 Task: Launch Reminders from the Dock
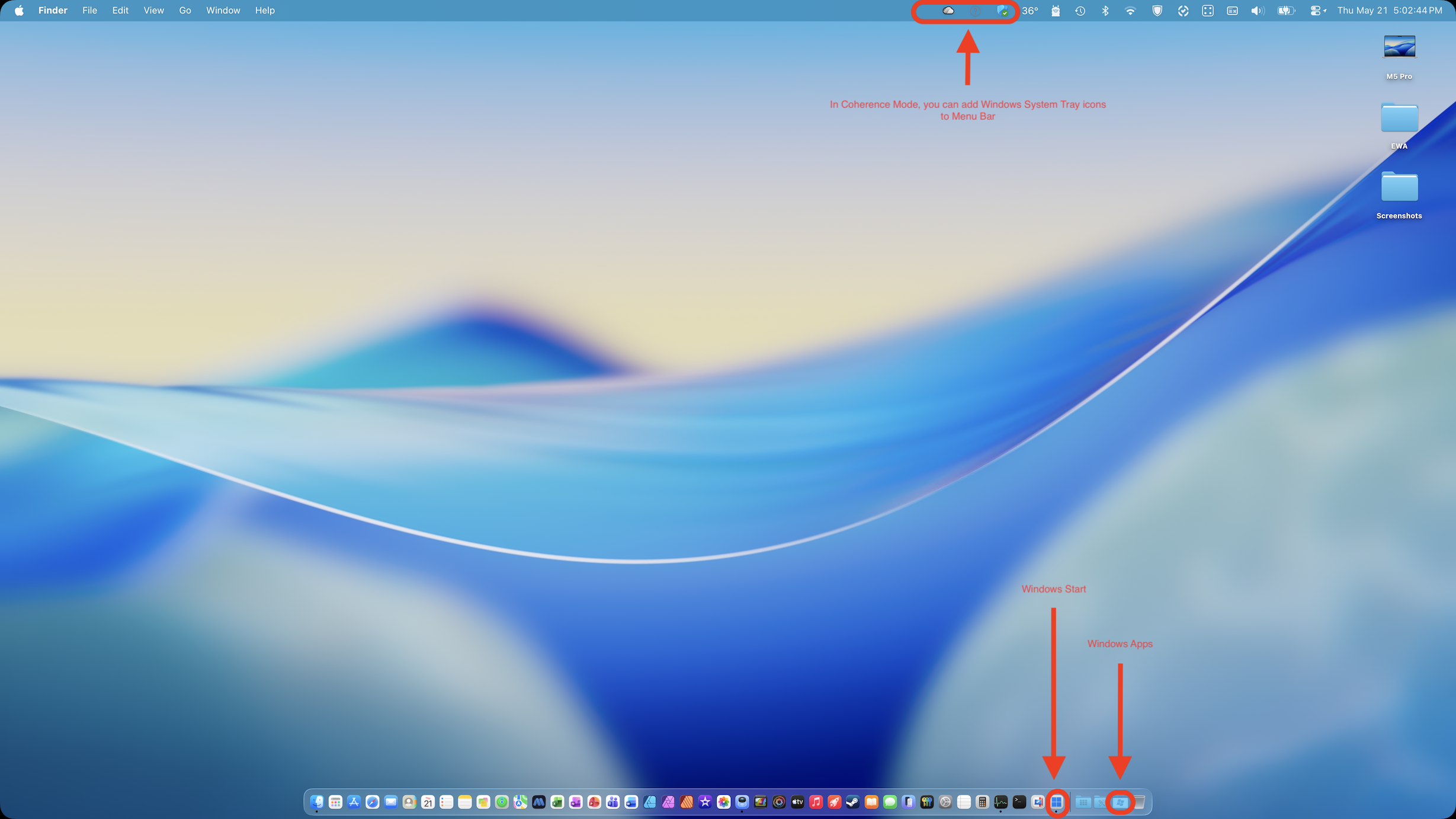click(x=446, y=802)
